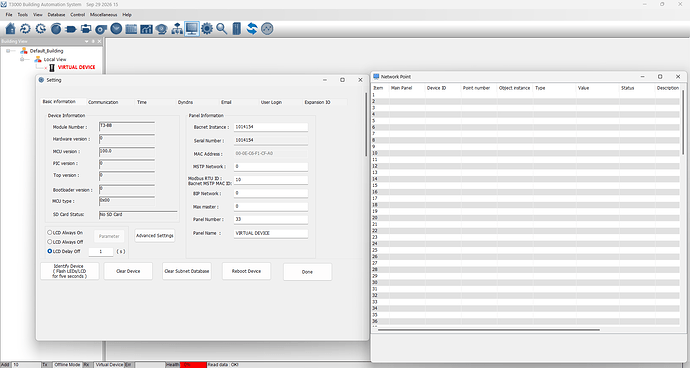Viewport: 690px width, 368px height.
Task: Close the Building View panel
Action: 99,41
